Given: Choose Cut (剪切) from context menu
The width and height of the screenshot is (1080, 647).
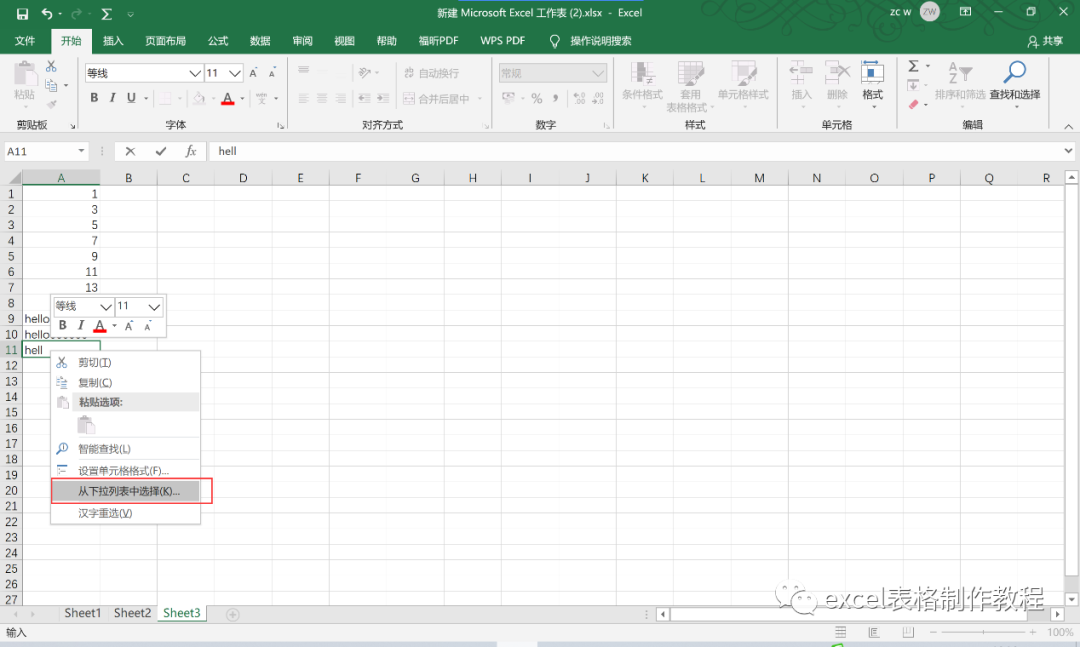Looking at the screenshot, I should coord(125,362).
